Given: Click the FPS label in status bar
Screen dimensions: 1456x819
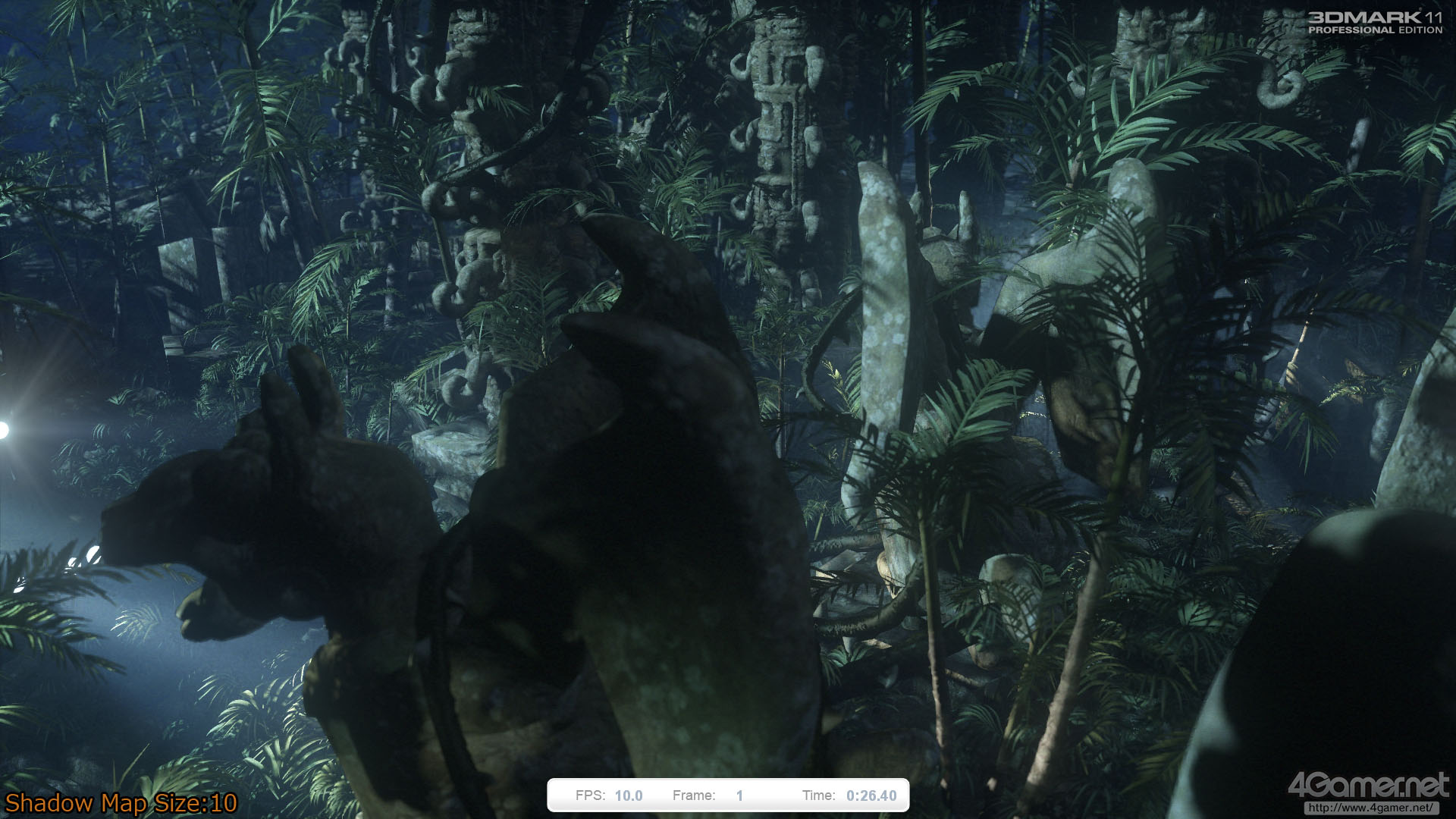Looking at the screenshot, I should (x=590, y=795).
